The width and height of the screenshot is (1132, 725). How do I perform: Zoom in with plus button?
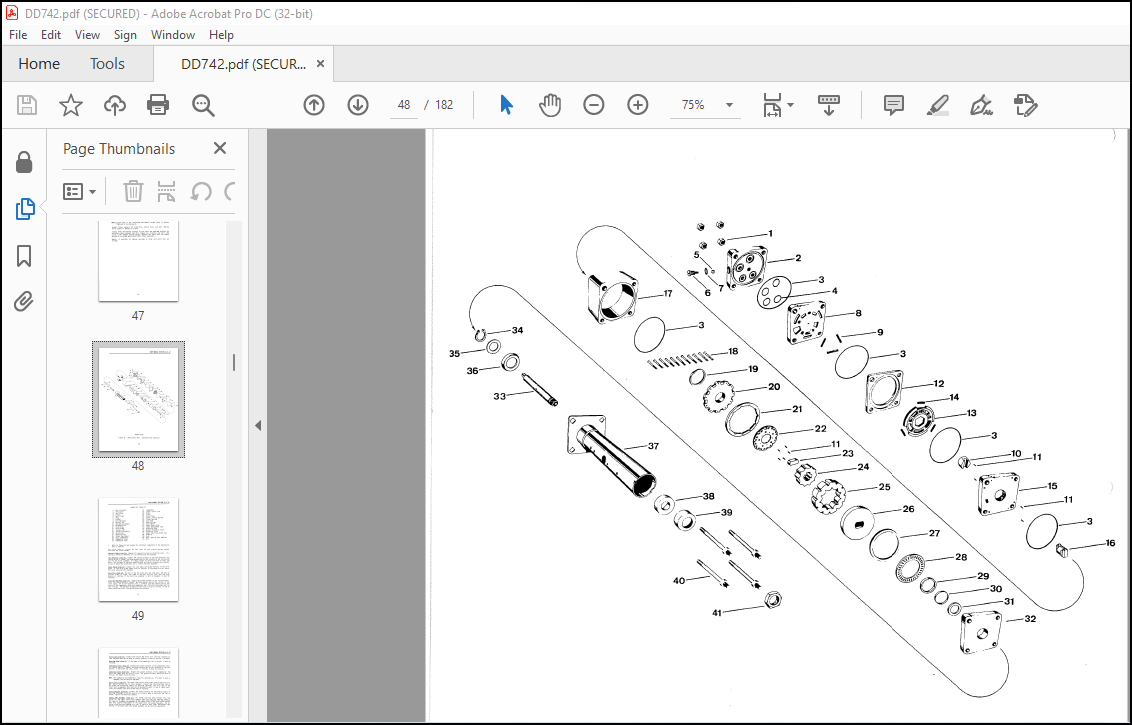coord(637,105)
